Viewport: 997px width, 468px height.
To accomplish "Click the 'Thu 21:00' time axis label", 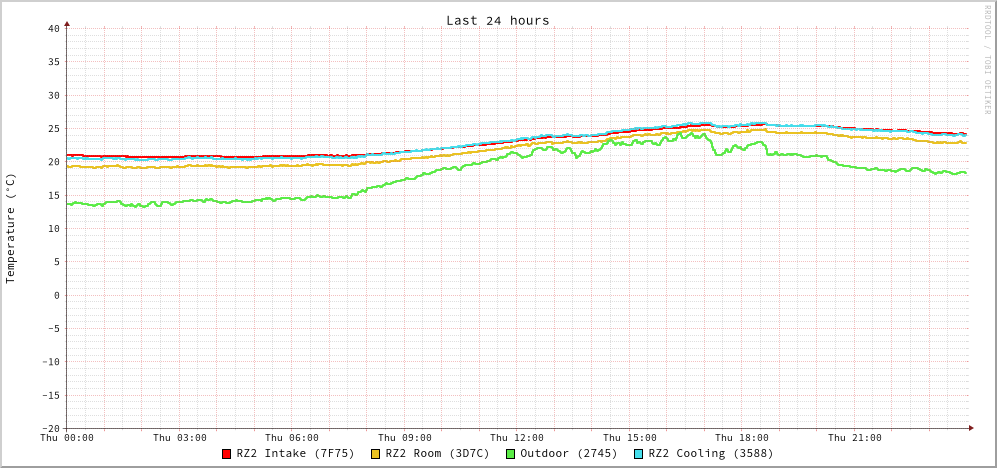I will [x=855, y=437].
